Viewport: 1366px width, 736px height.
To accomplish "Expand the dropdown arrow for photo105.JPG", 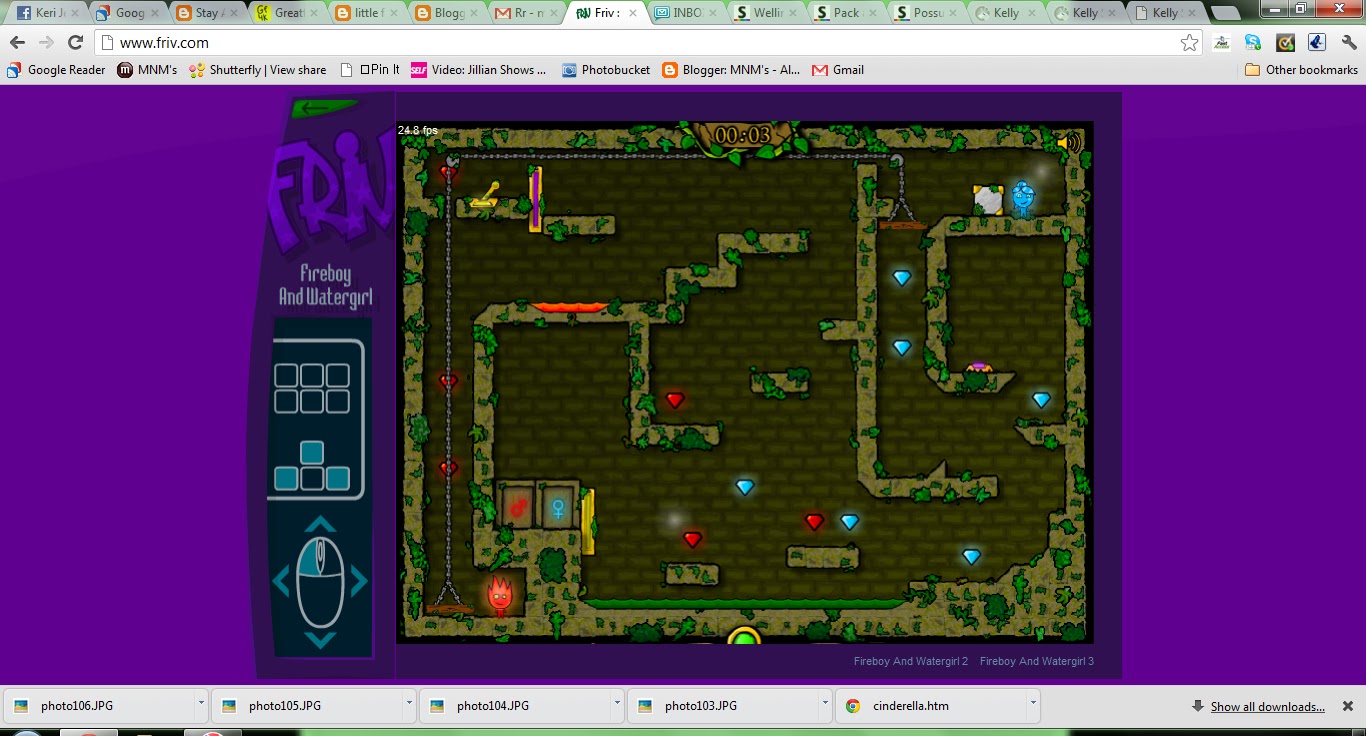I will [409, 704].
